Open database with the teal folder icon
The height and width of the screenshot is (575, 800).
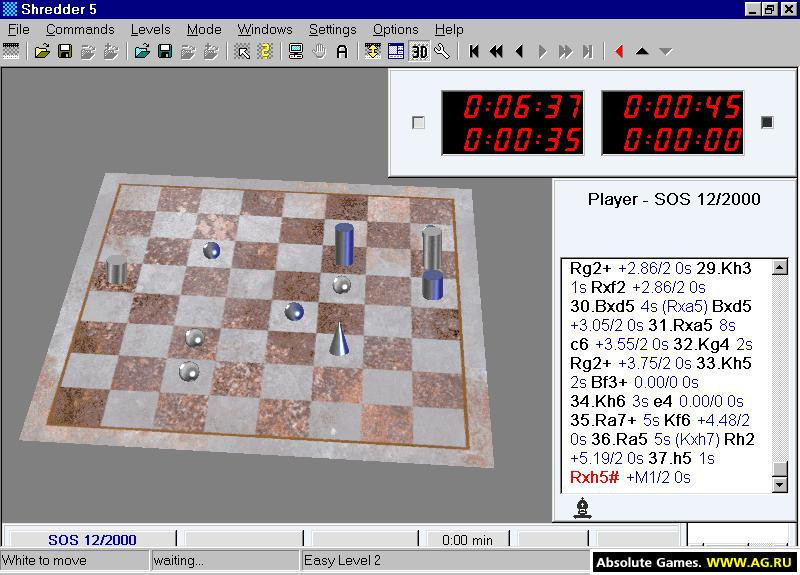point(142,52)
